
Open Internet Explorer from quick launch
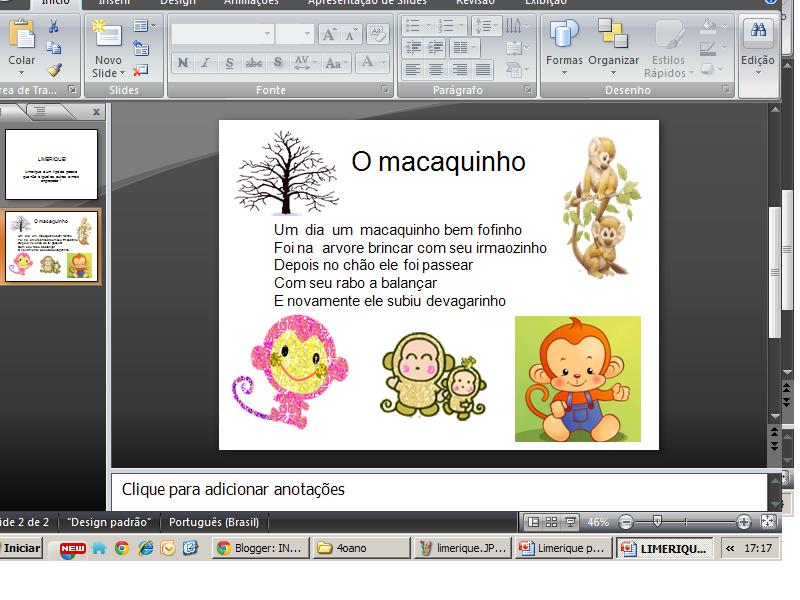145,548
